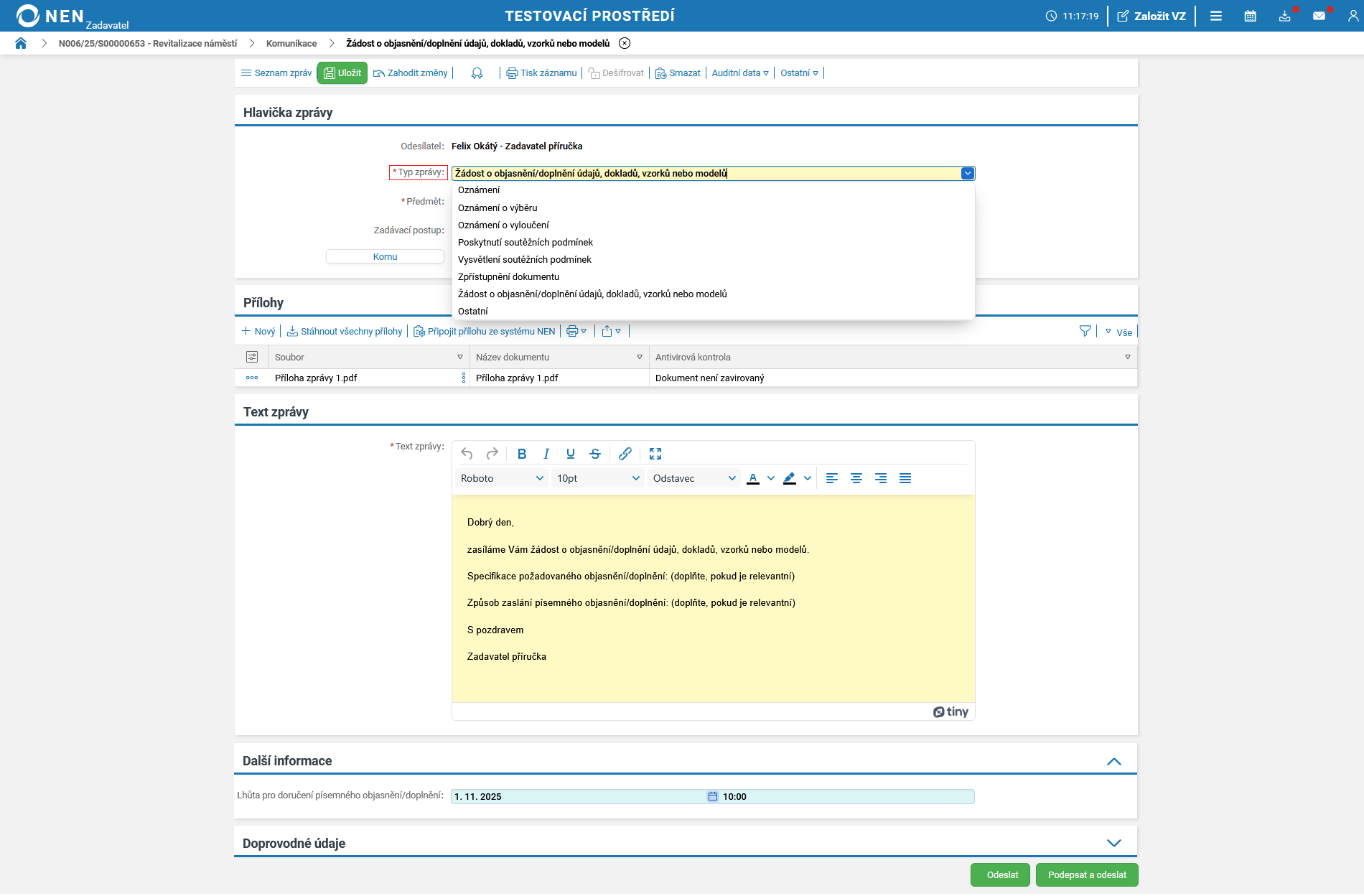The image size is (1364, 896).
Task: Click Podepsat a odeslat button
Action: click(x=1087, y=875)
